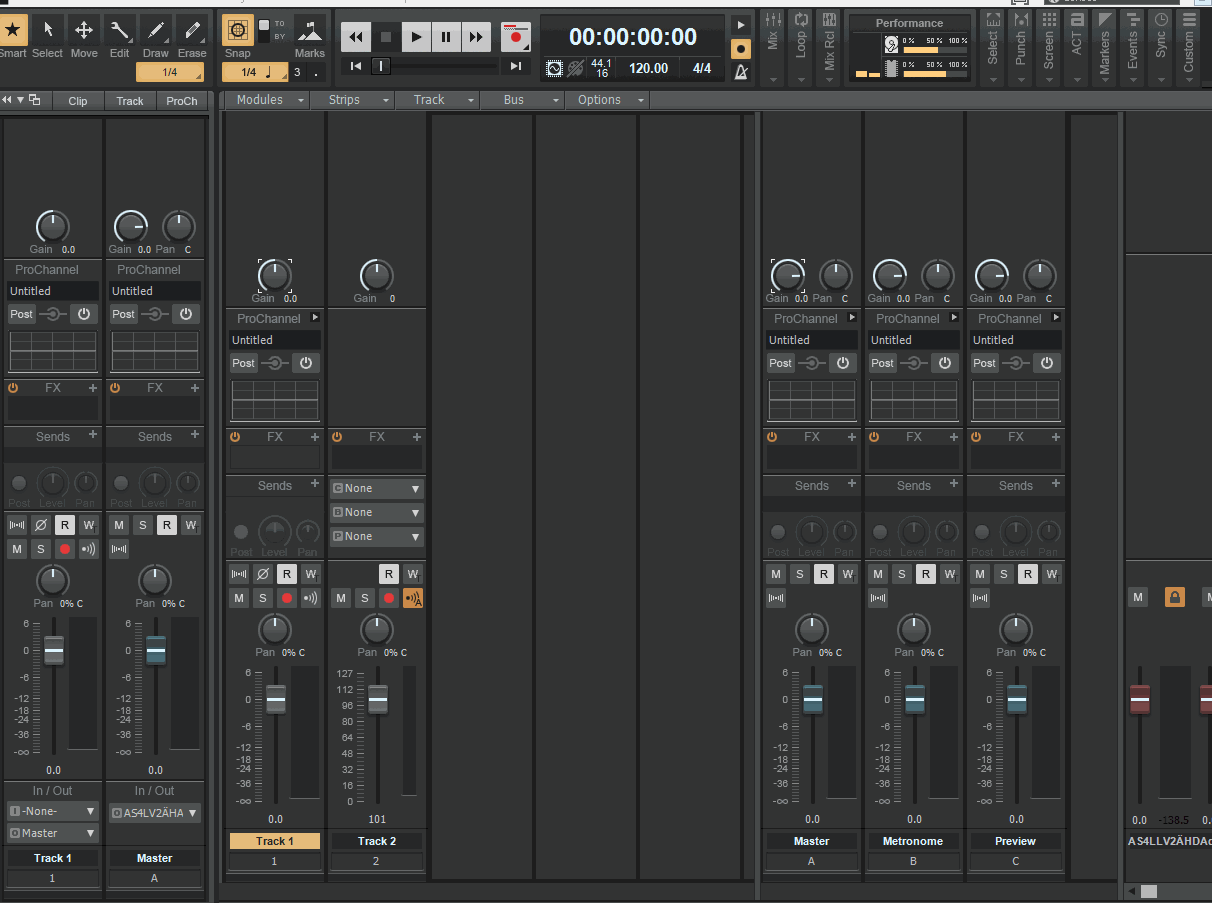
Task: Open the Track 2 channel None dropdown
Action: 376,488
